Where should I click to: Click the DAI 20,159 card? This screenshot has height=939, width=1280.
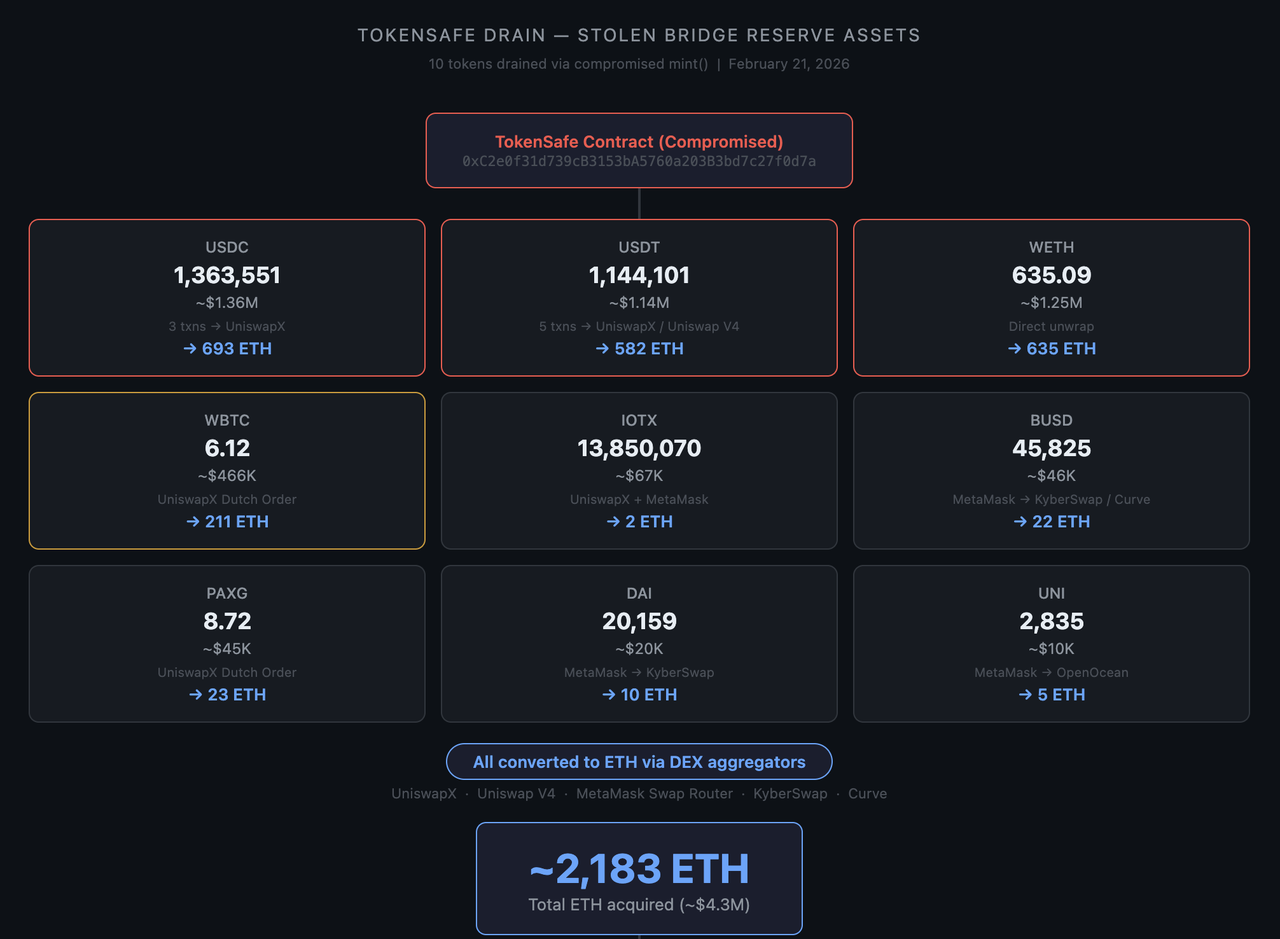coord(639,643)
